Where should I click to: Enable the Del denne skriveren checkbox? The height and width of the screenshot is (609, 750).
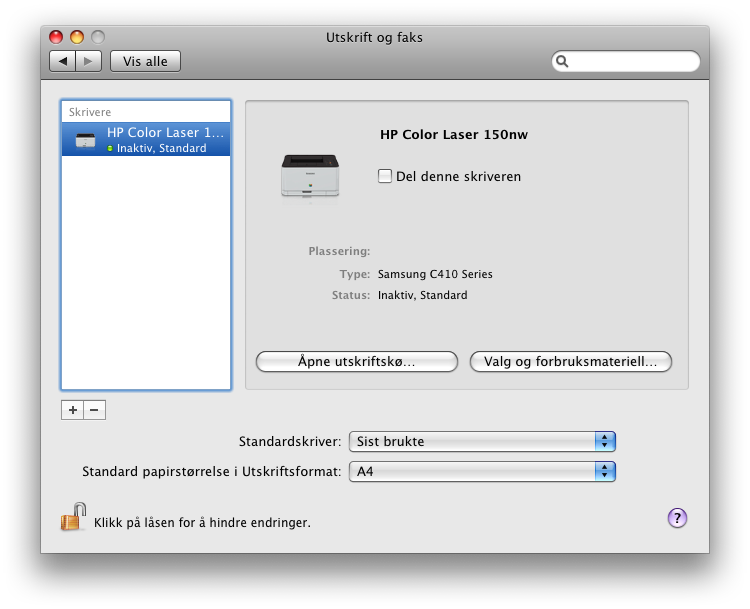click(385, 176)
